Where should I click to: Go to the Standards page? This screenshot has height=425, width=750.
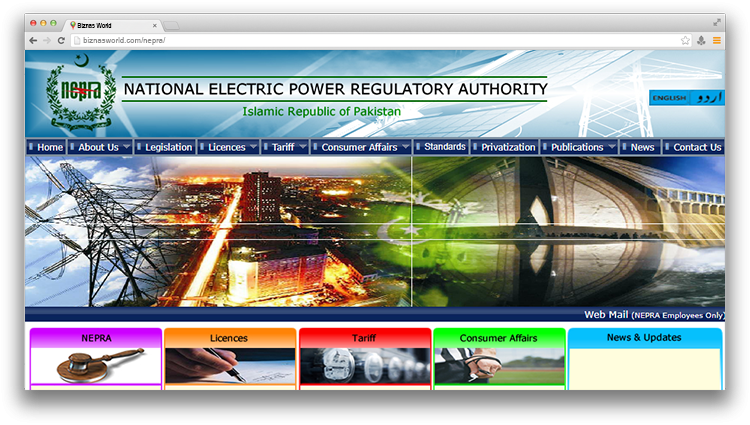[x=441, y=147]
